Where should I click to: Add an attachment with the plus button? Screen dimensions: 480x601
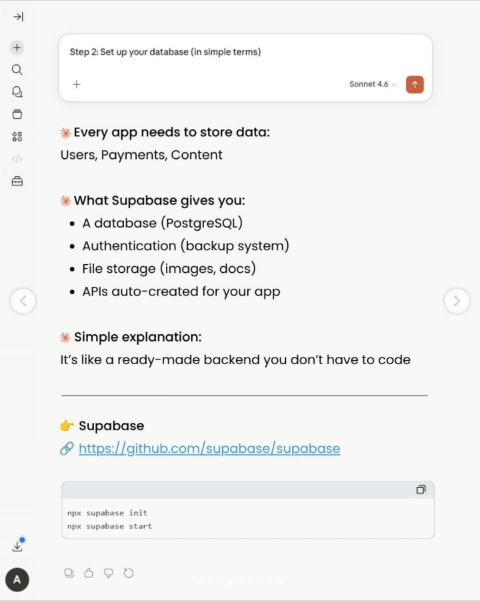77,84
